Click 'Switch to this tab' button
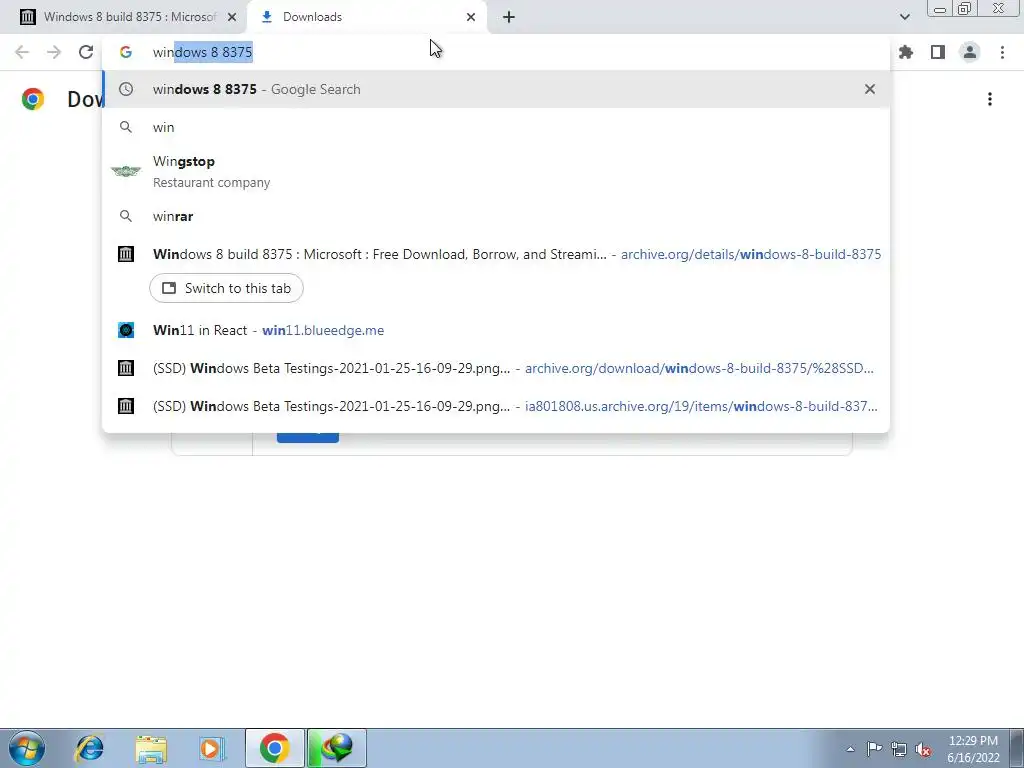This screenshot has height=768, width=1024. click(226, 288)
